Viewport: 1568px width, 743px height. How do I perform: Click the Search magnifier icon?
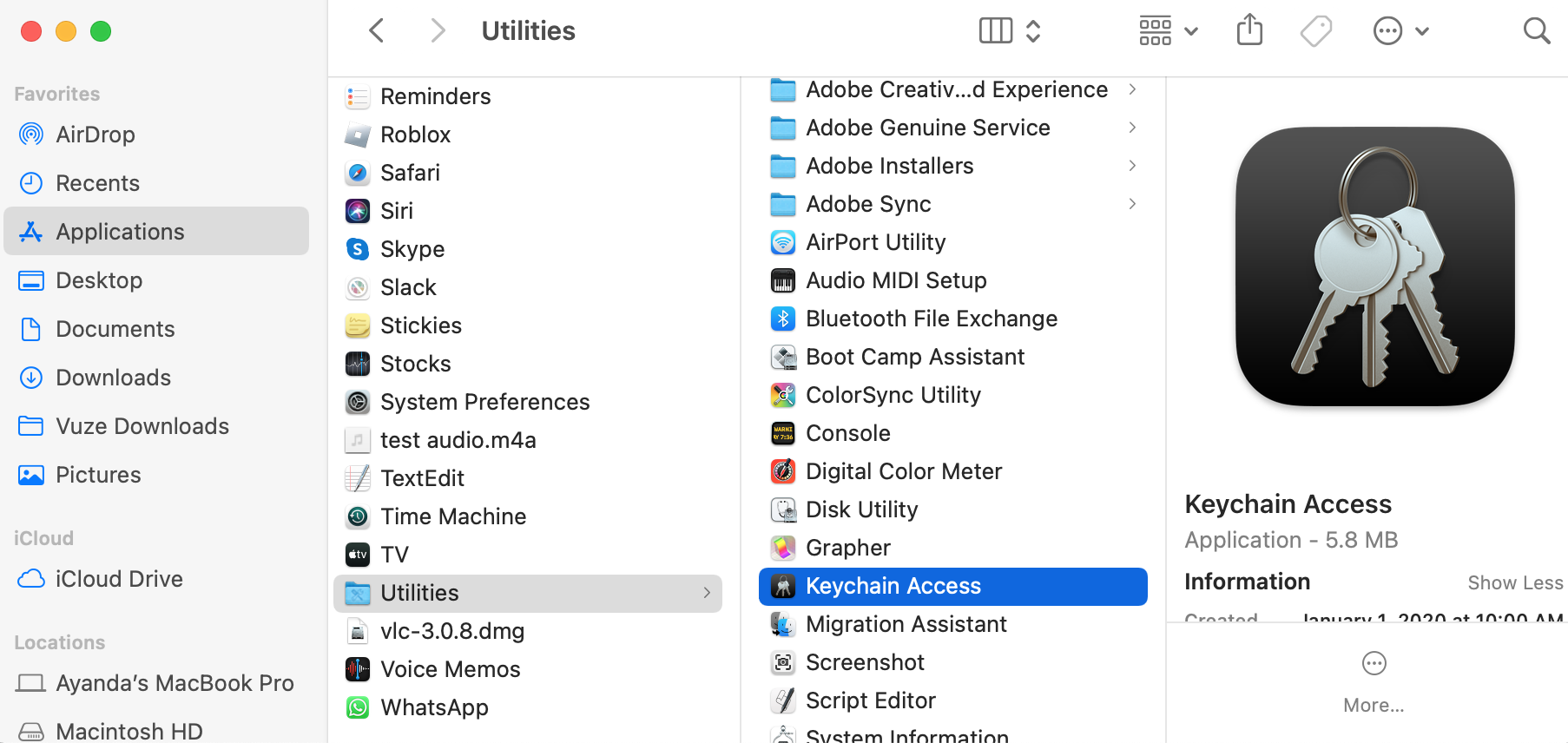[x=1537, y=31]
